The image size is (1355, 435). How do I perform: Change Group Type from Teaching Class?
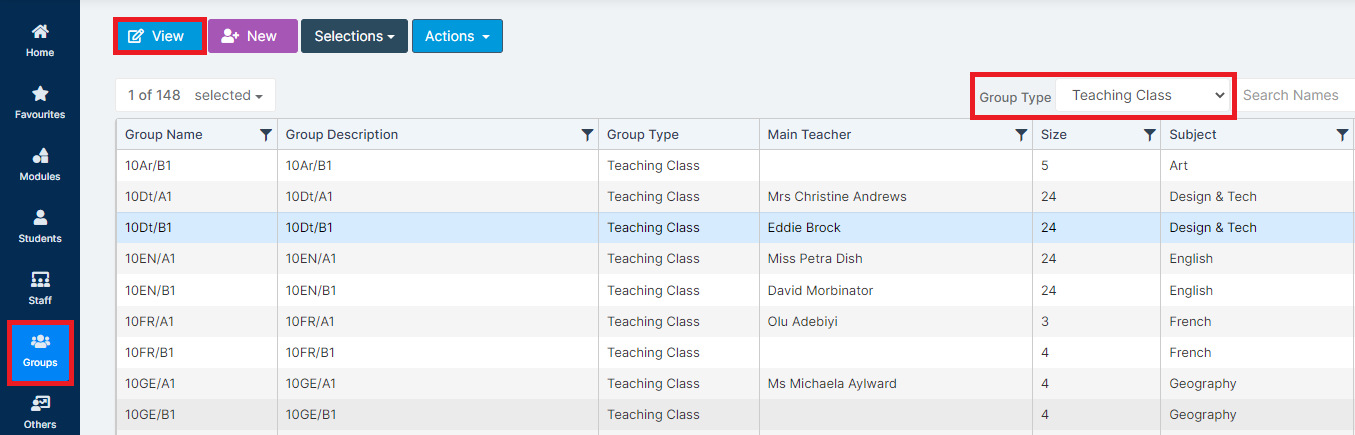(x=1146, y=96)
